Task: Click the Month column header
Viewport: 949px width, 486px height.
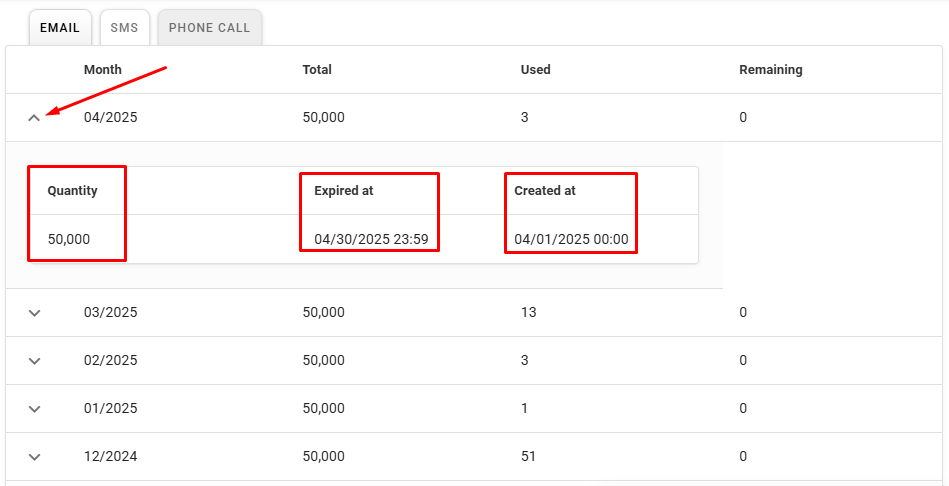Action: 103,70
